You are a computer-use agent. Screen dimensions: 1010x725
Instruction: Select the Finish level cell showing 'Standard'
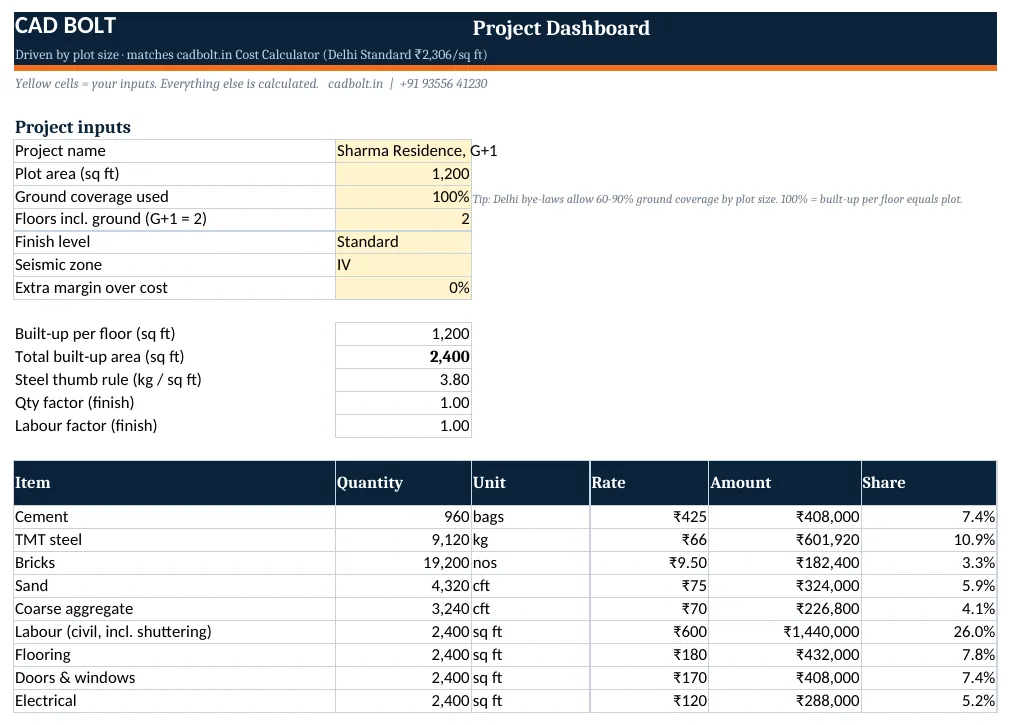click(403, 242)
